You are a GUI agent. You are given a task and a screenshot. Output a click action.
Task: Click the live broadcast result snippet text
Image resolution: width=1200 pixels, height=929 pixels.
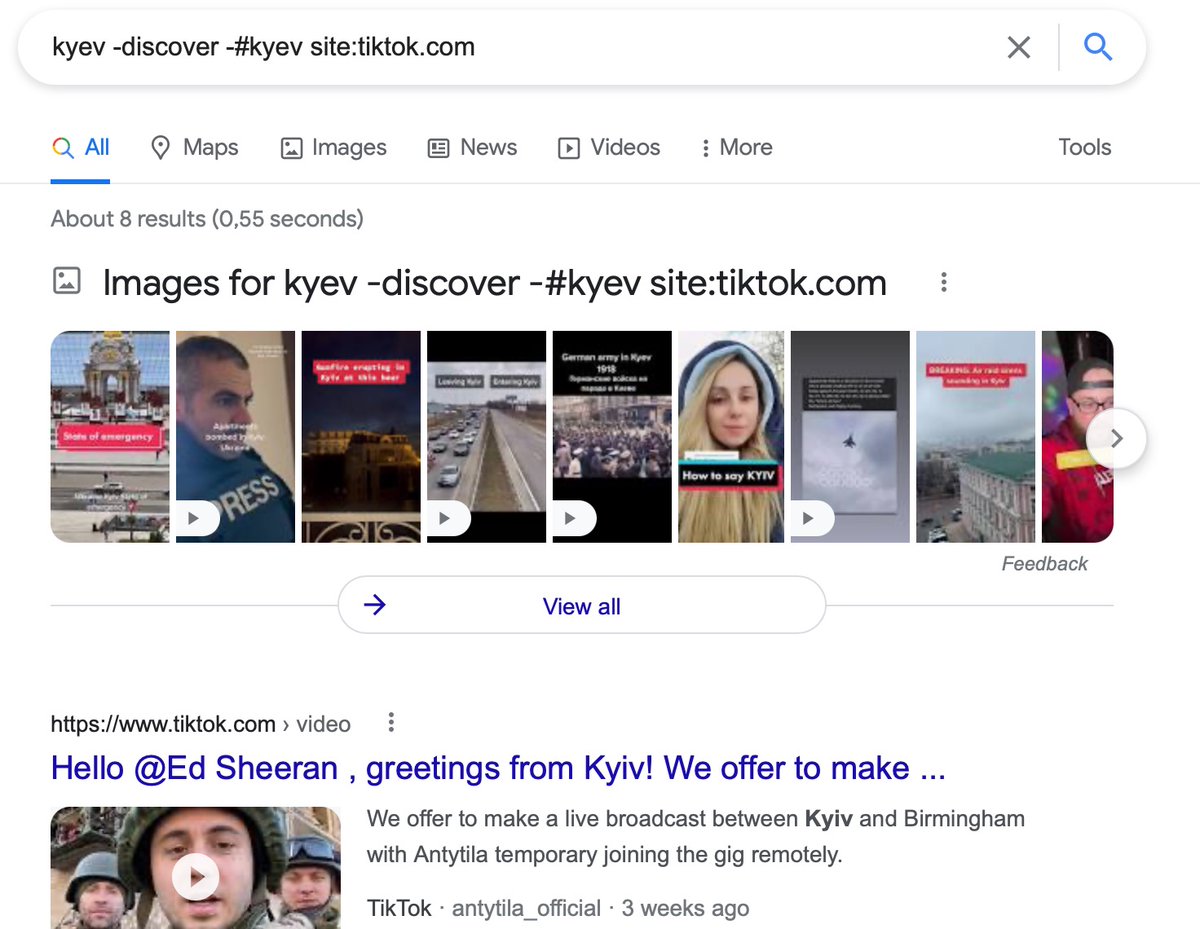[x=696, y=837]
